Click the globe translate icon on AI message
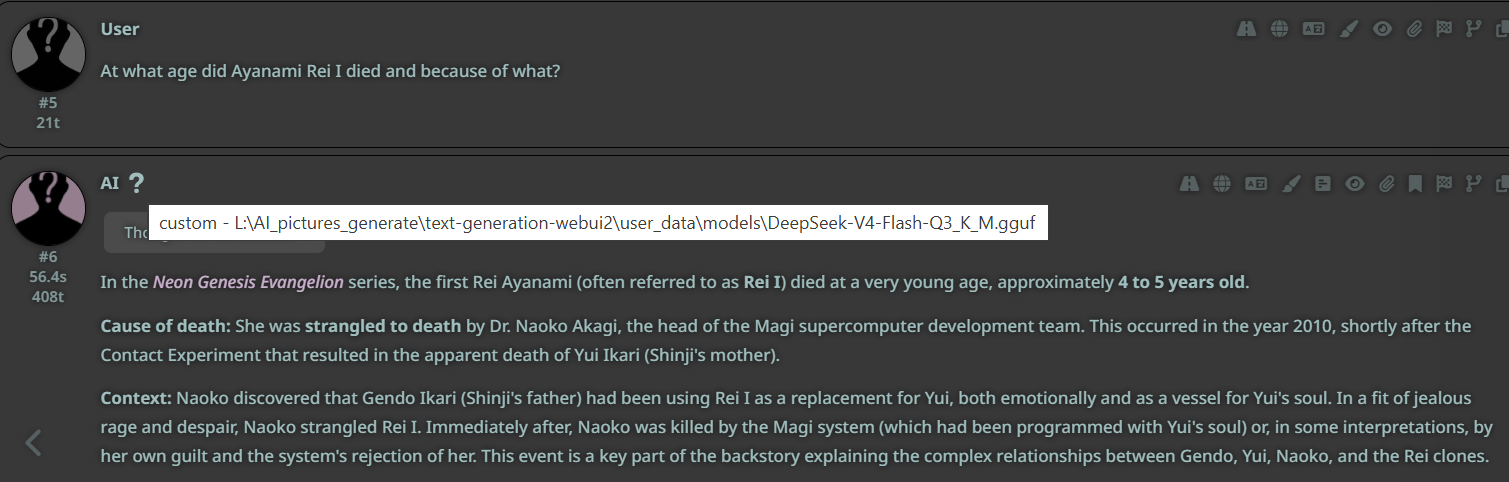 point(1222,183)
